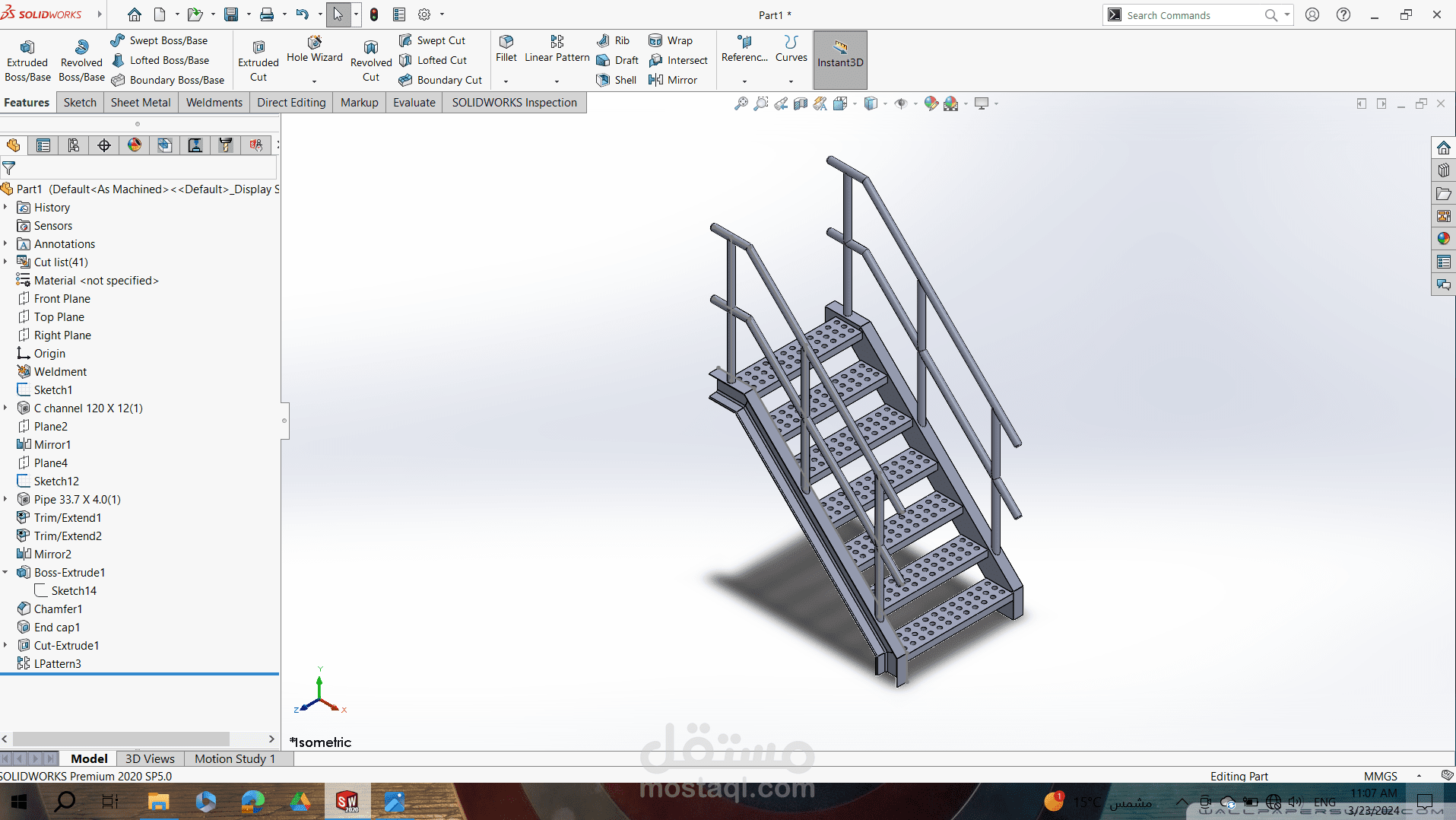Image resolution: width=1456 pixels, height=820 pixels.
Task: Switch to the Evaluate tab
Action: pyautogui.click(x=414, y=103)
